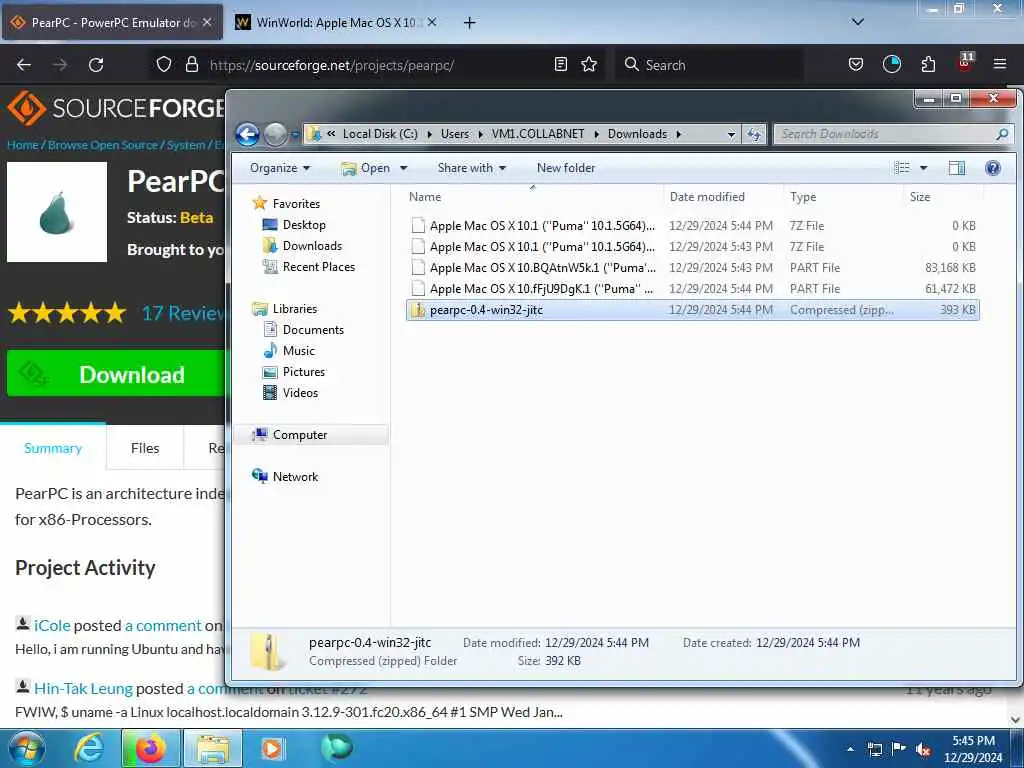Sort files by the Name column header

coord(533,197)
